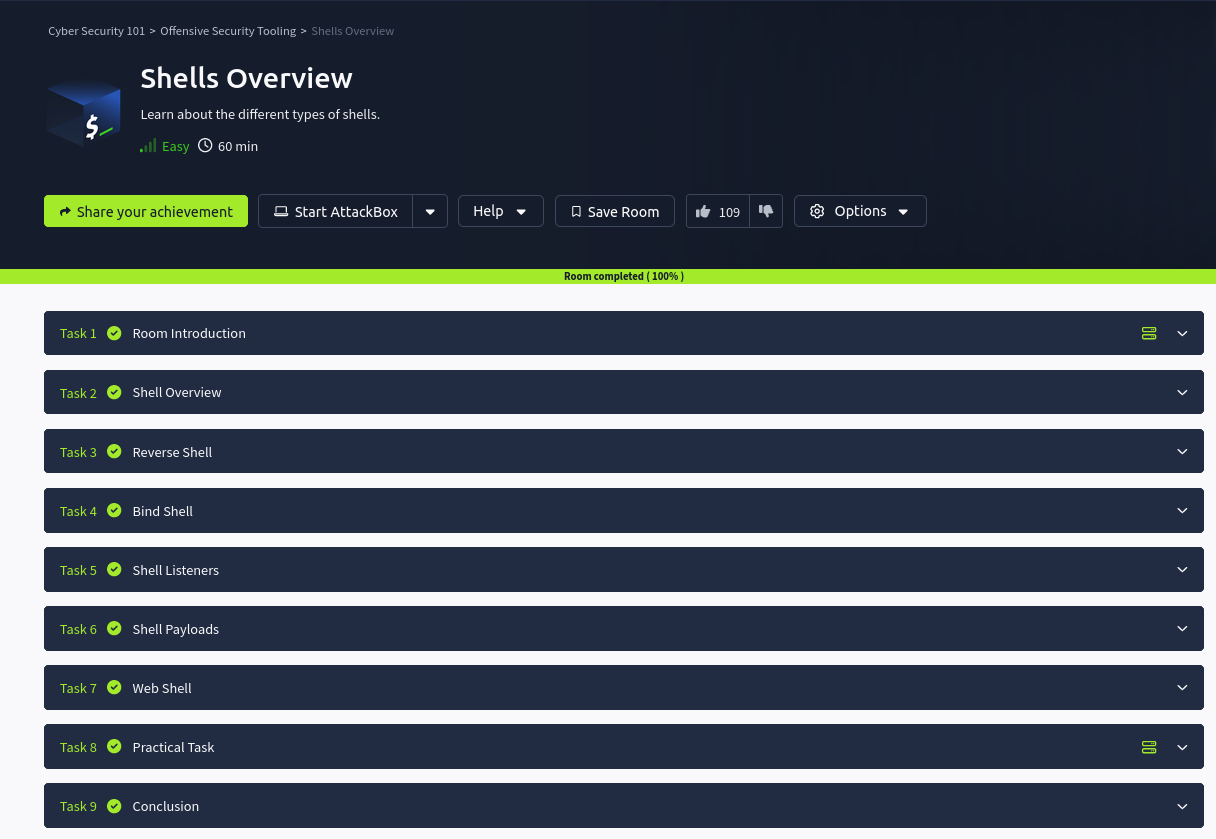Open the Help menu

point(500,211)
